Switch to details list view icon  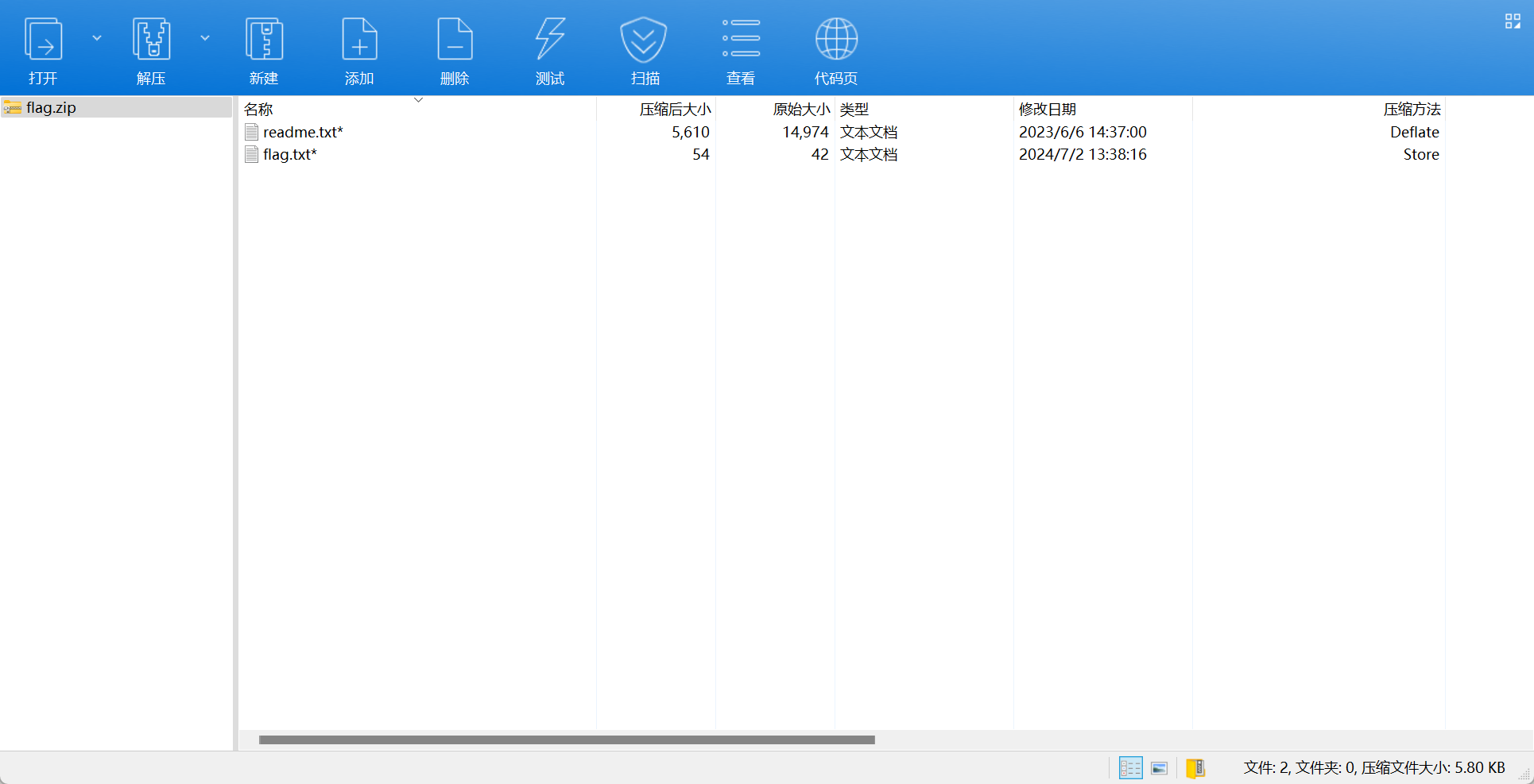pos(1130,768)
